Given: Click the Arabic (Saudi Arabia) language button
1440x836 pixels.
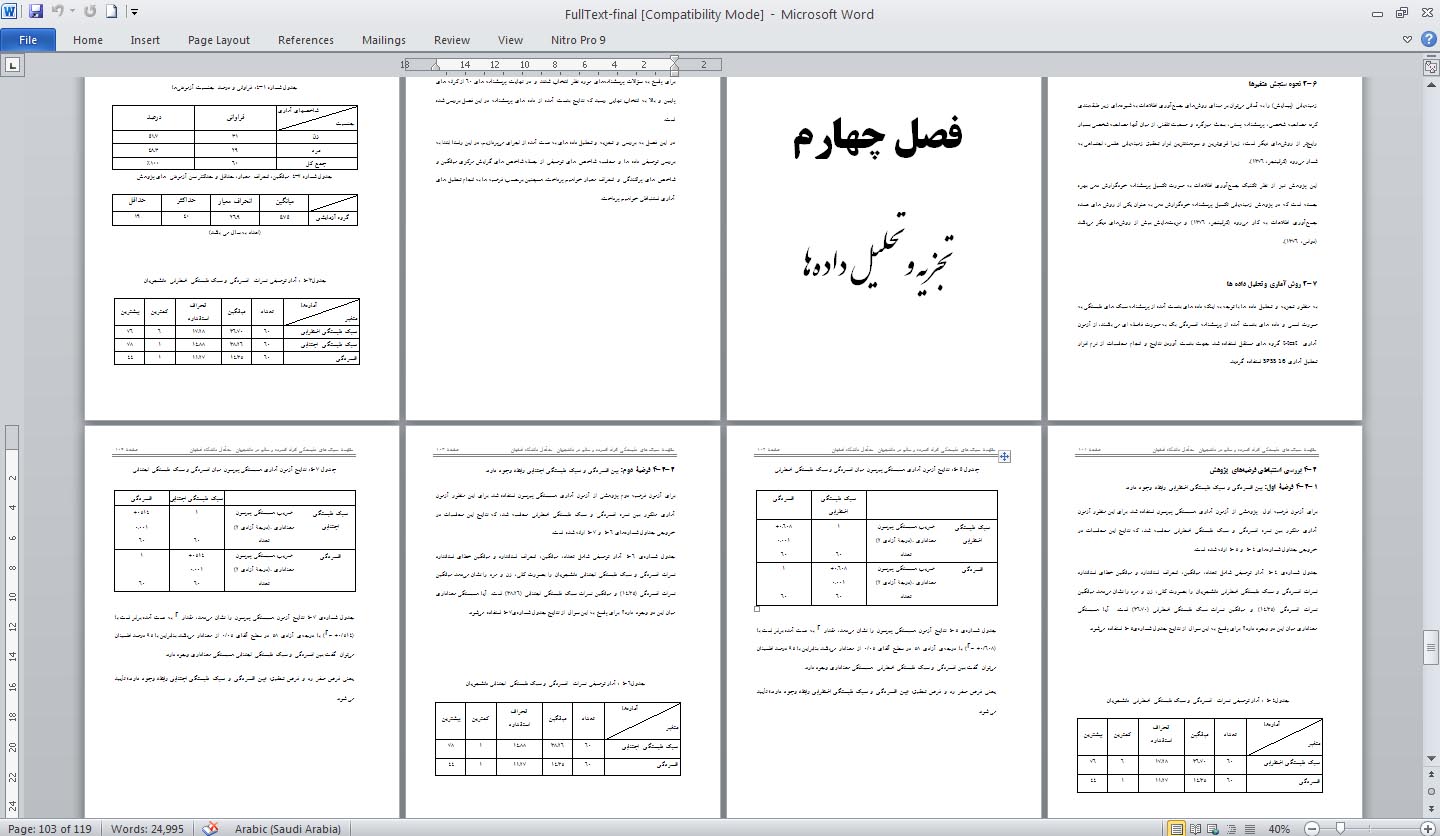Looking at the screenshot, I should 287,828.
